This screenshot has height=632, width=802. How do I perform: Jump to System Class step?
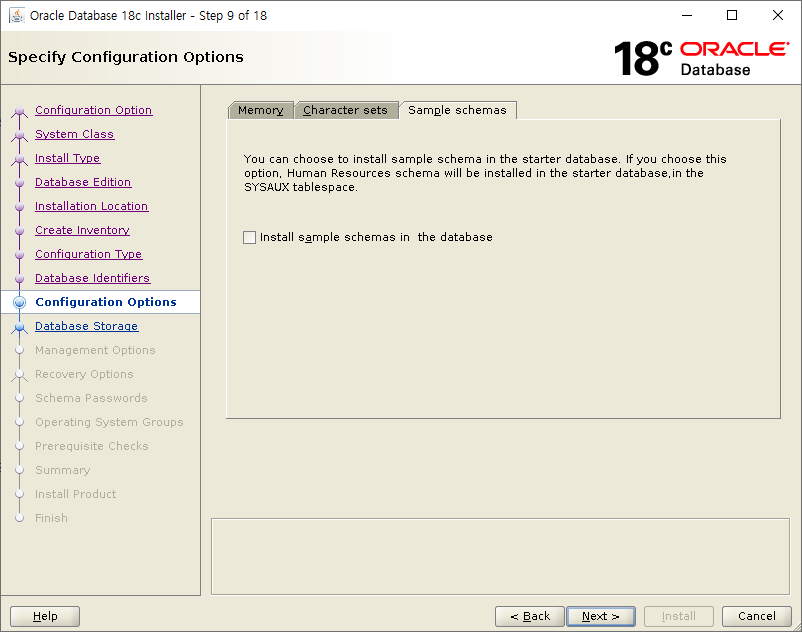pyautogui.click(x=75, y=134)
